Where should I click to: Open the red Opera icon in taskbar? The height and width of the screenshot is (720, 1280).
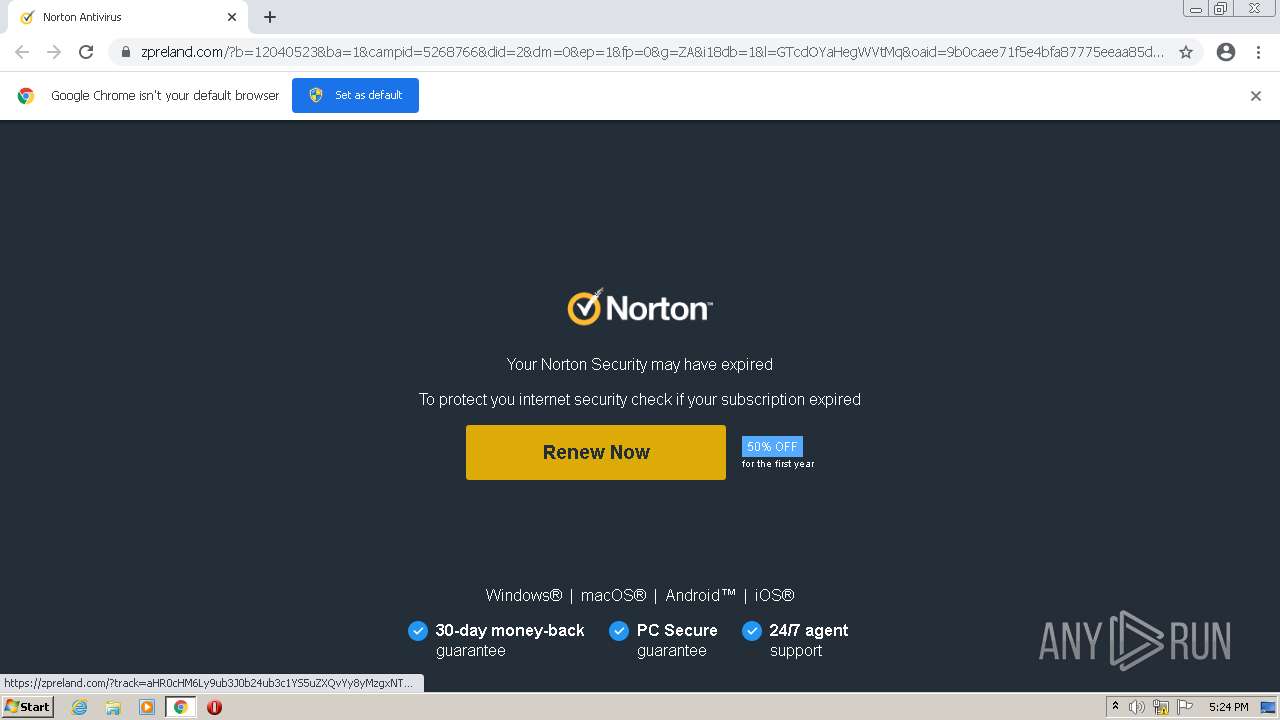tap(214, 707)
